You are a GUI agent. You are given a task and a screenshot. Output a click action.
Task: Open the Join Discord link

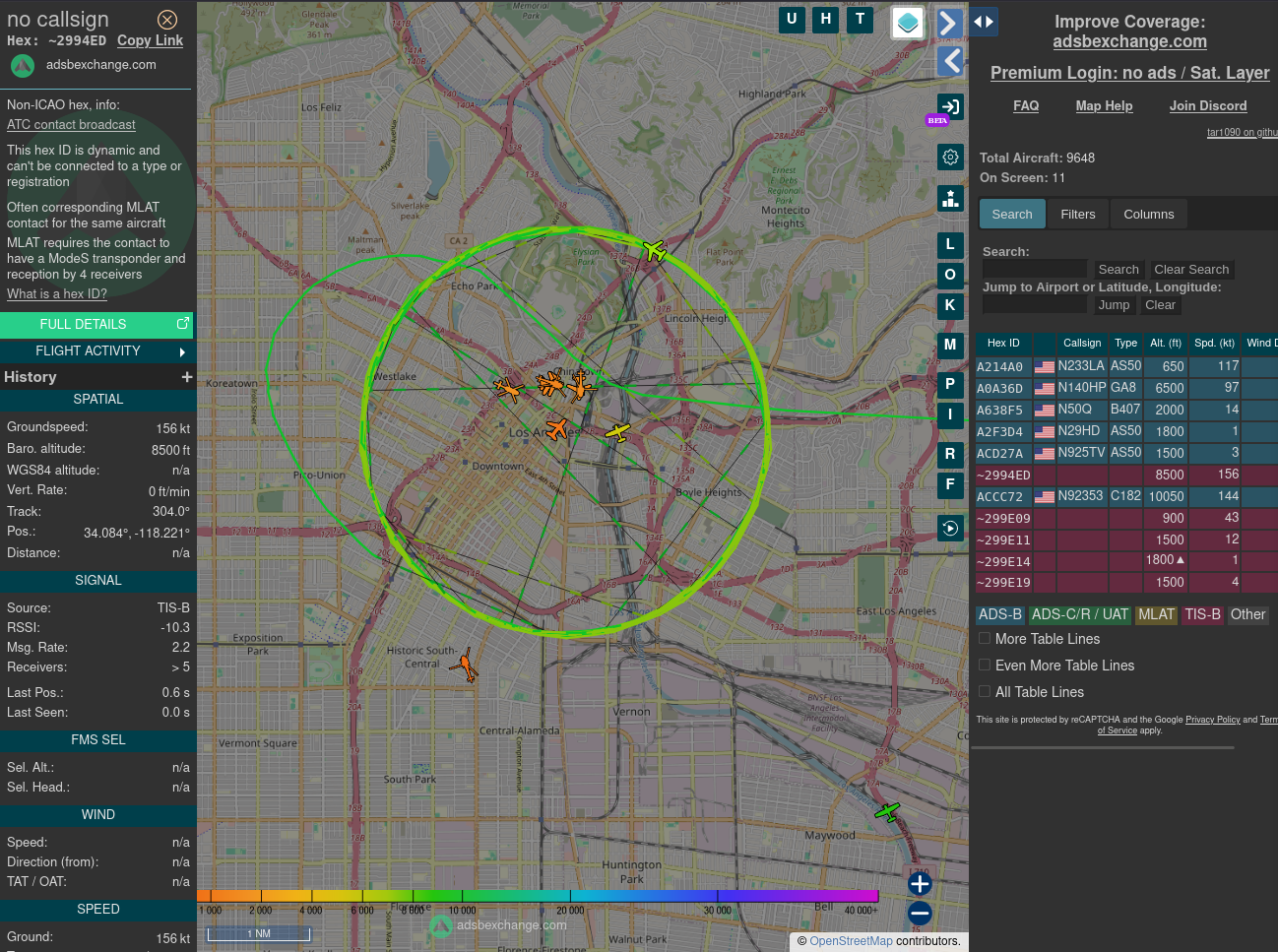pos(1208,106)
